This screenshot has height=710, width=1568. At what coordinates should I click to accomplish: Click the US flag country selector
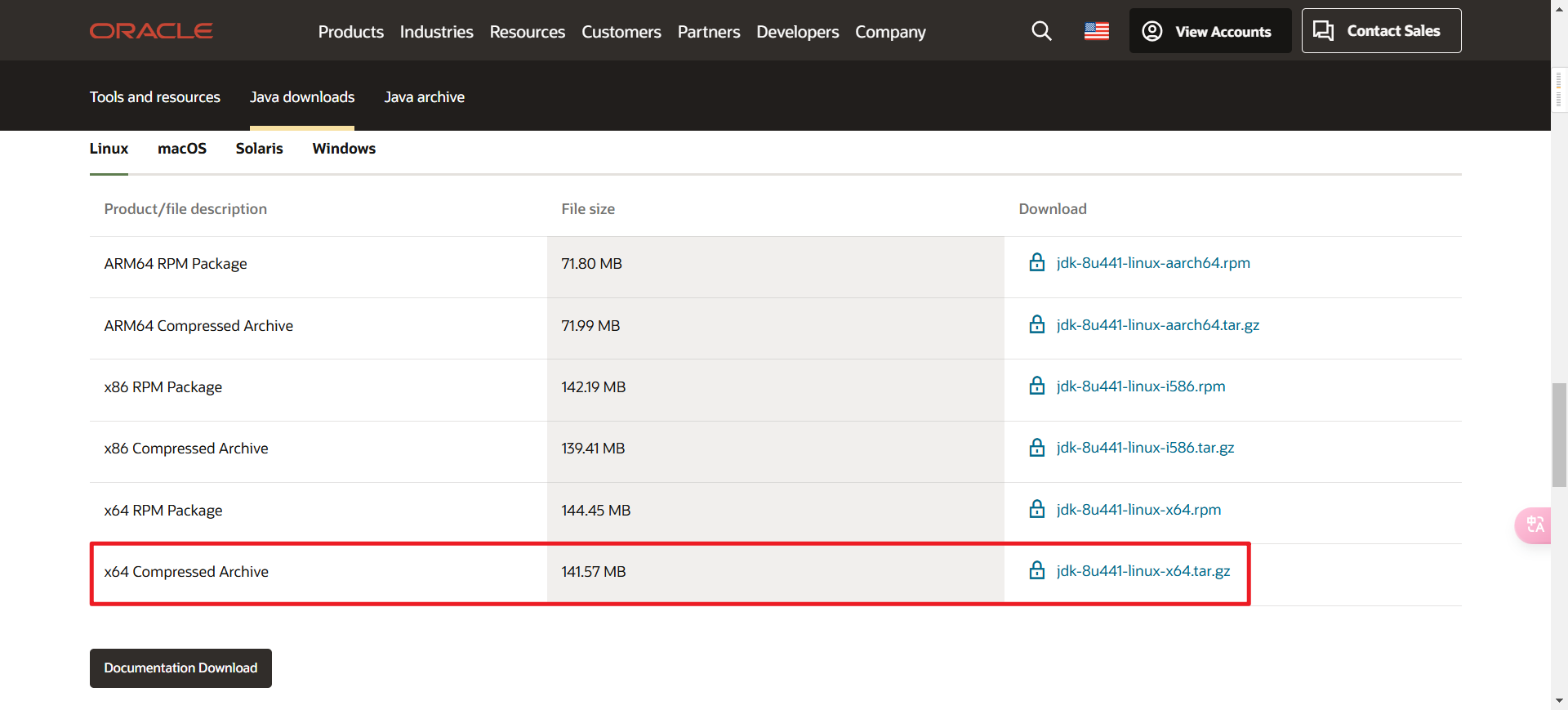(1096, 31)
